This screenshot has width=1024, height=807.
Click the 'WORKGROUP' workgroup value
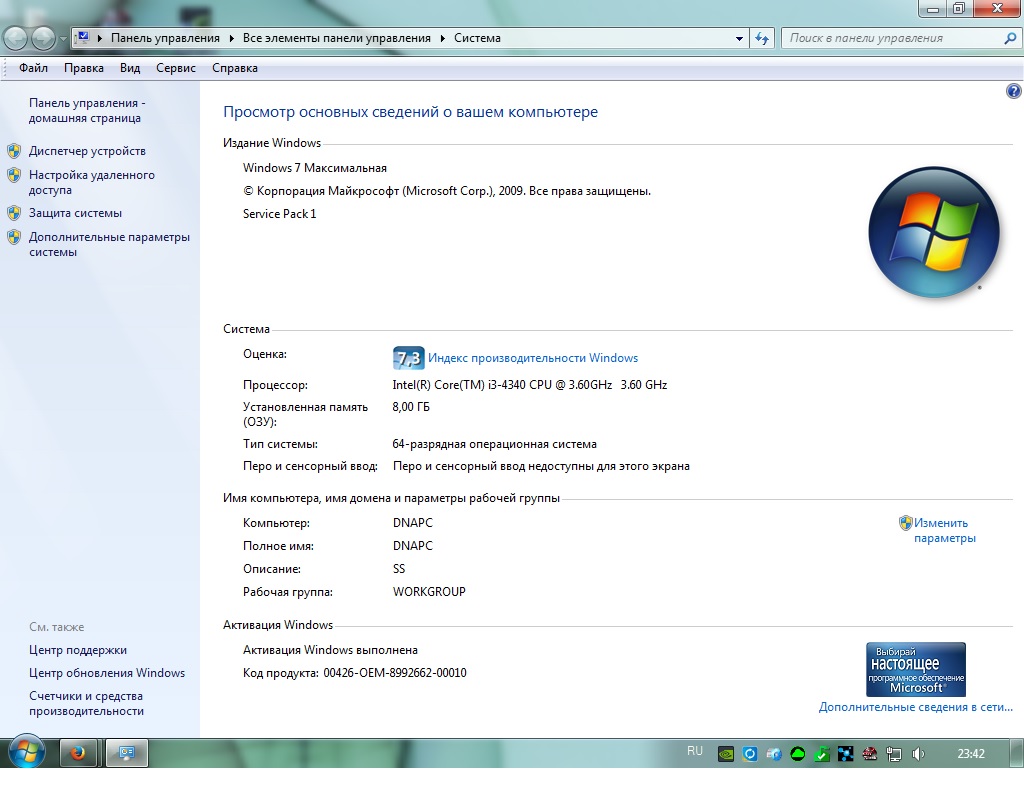(429, 592)
